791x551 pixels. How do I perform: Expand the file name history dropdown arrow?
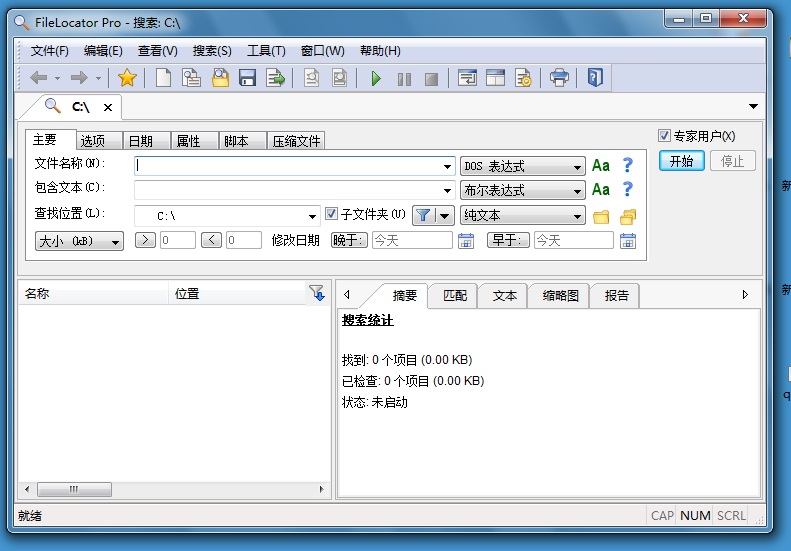[x=447, y=167]
